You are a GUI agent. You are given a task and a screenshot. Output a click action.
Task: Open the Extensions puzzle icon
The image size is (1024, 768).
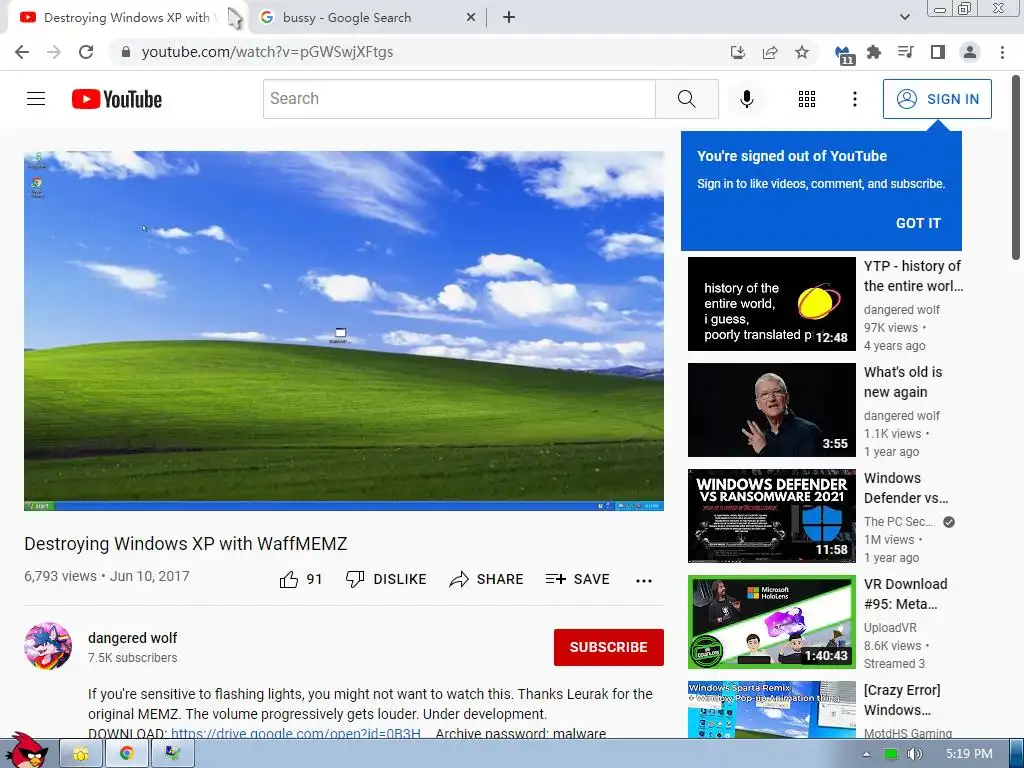coord(874,52)
